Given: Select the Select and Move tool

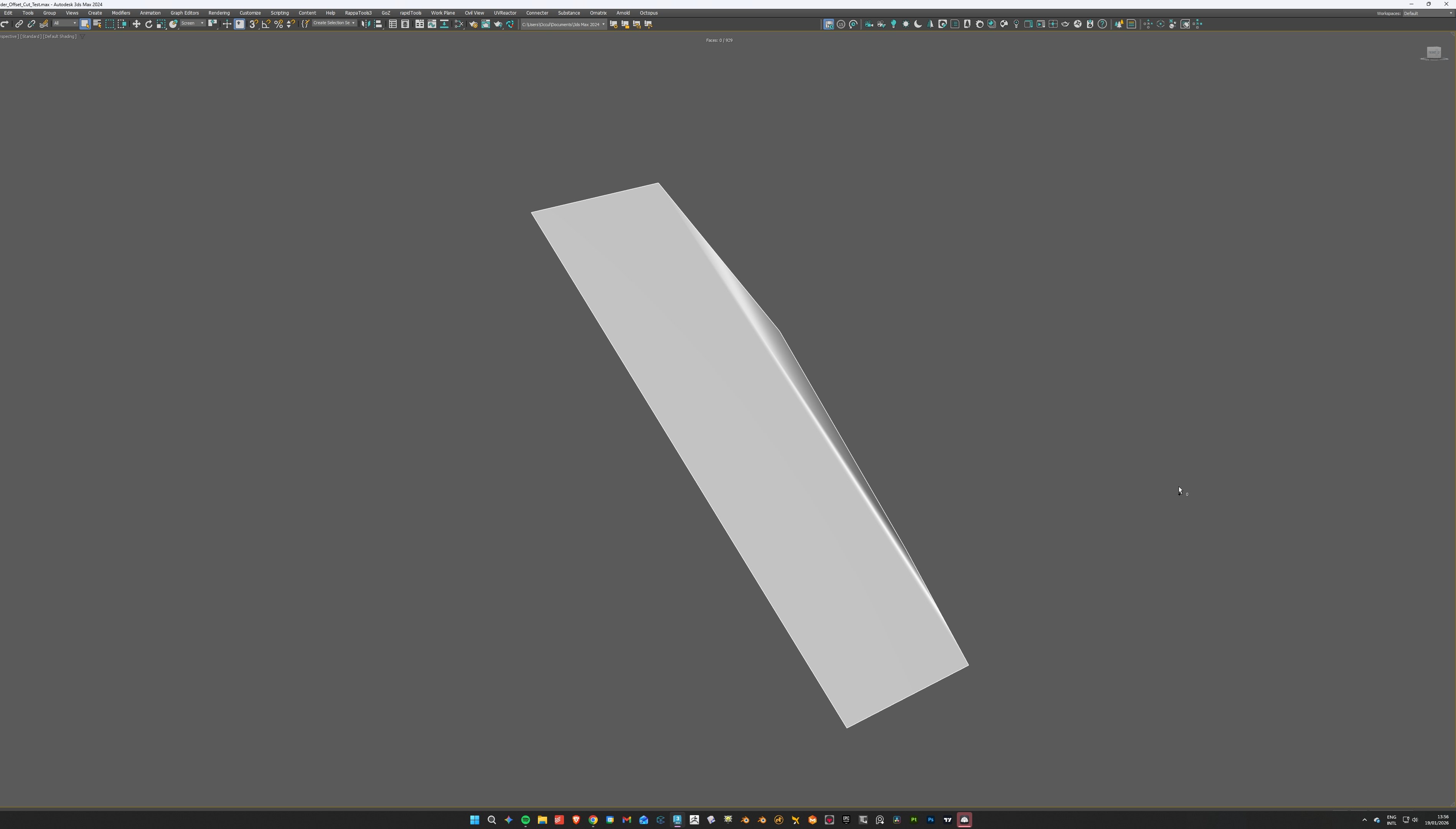Looking at the screenshot, I should pos(136,24).
